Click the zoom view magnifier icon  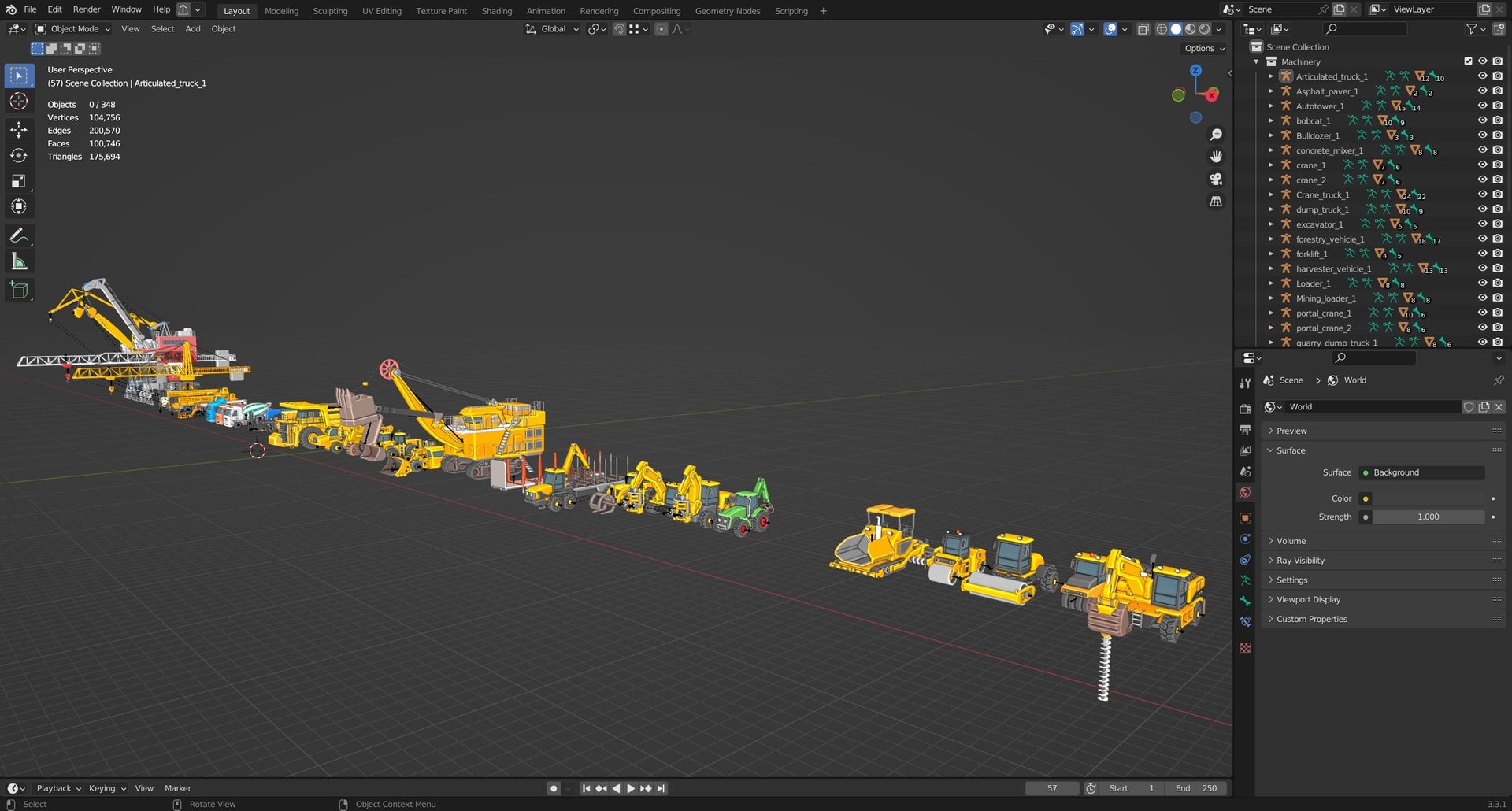1216,135
